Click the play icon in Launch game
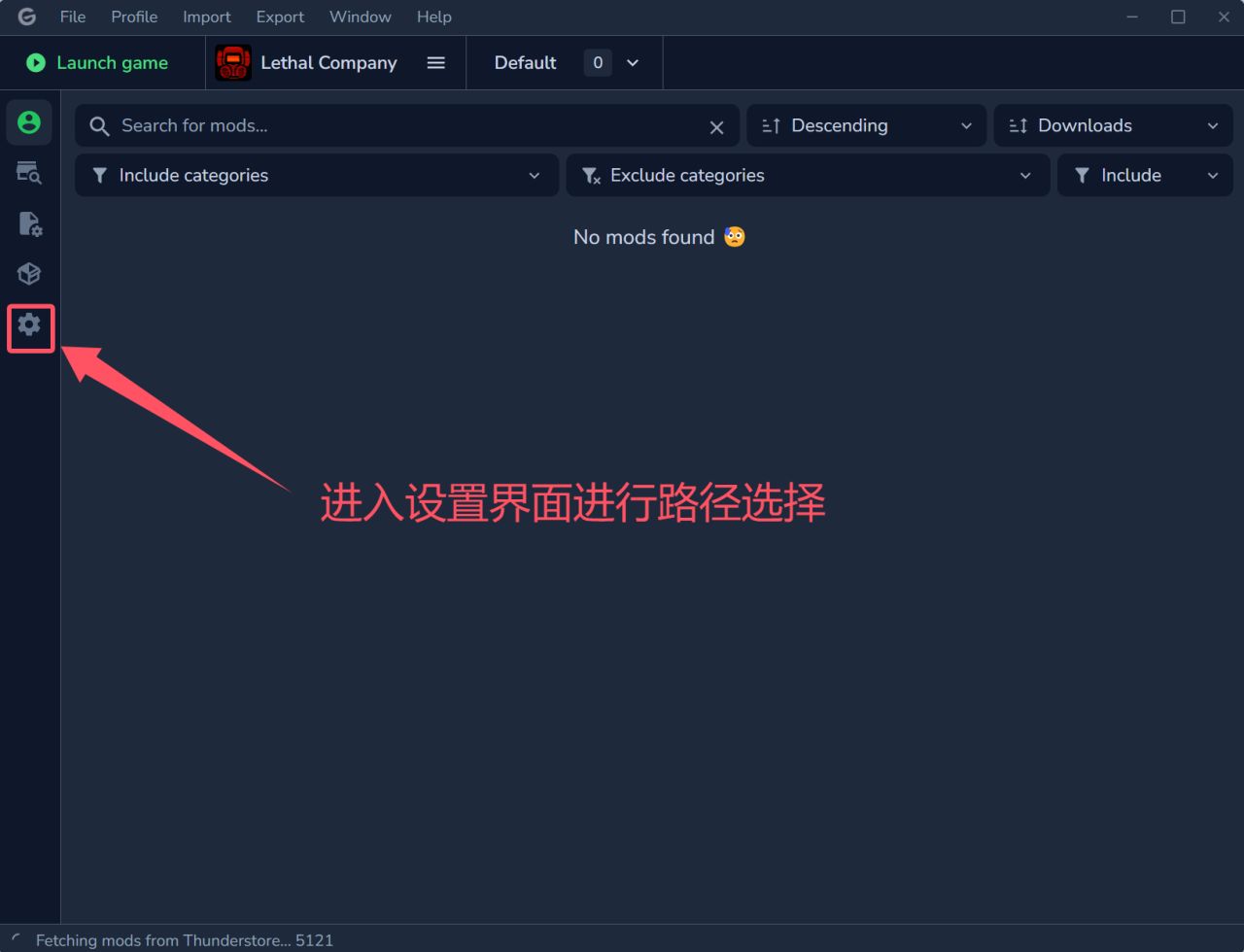The image size is (1244, 952). (36, 63)
